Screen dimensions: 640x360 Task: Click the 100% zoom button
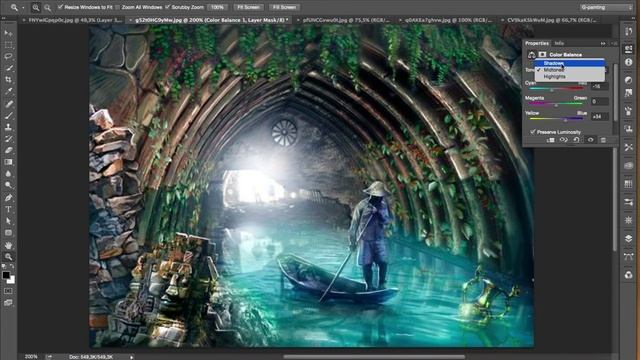pyautogui.click(x=218, y=7)
